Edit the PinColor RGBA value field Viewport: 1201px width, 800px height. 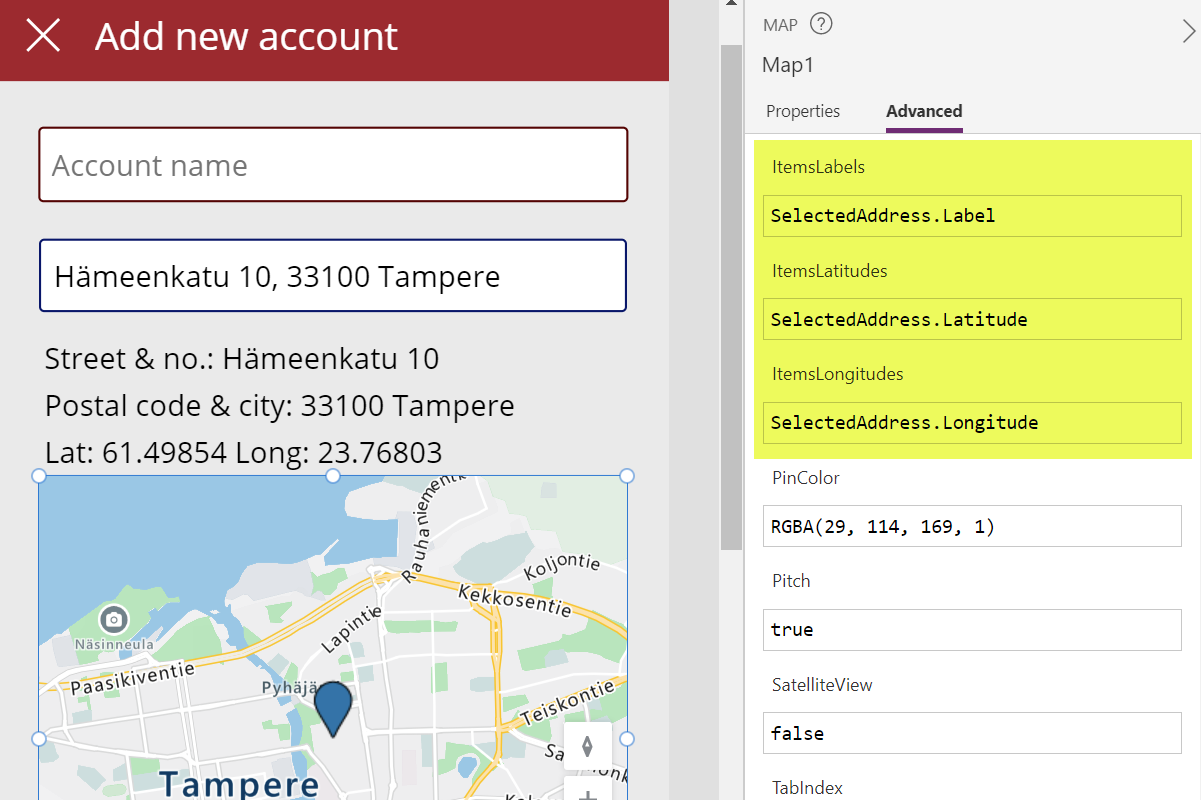pyautogui.click(x=972, y=526)
